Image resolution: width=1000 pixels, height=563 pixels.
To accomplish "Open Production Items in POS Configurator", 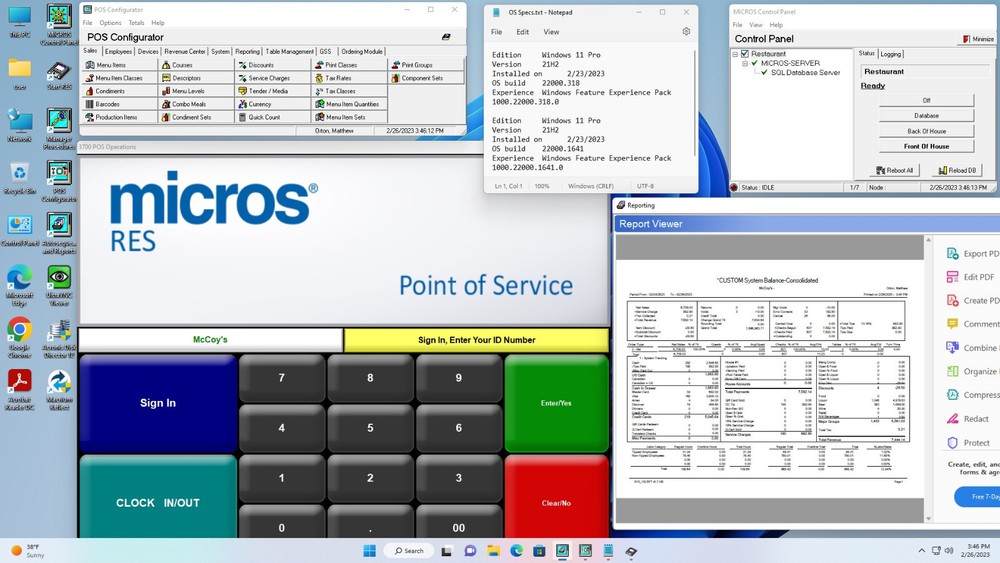I will (119, 117).
